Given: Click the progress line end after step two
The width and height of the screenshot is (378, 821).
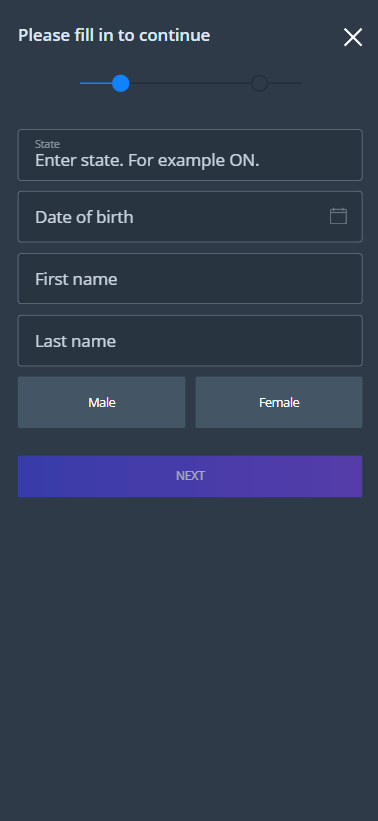Looking at the screenshot, I should pyautogui.click(x=284, y=83).
